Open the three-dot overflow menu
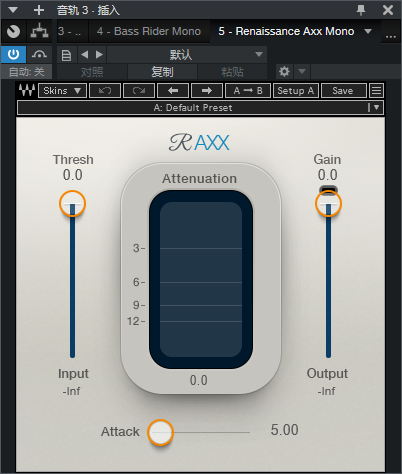The image size is (402, 474). pos(391,35)
